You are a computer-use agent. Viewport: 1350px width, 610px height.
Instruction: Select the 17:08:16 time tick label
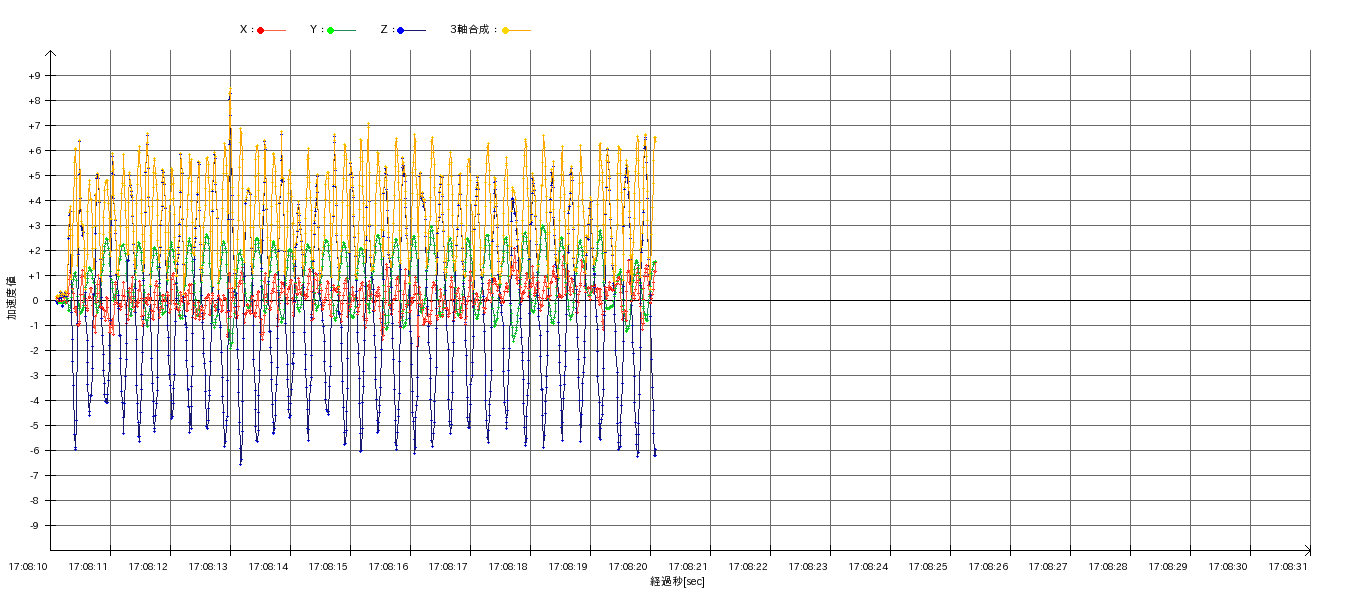click(x=388, y=566)
